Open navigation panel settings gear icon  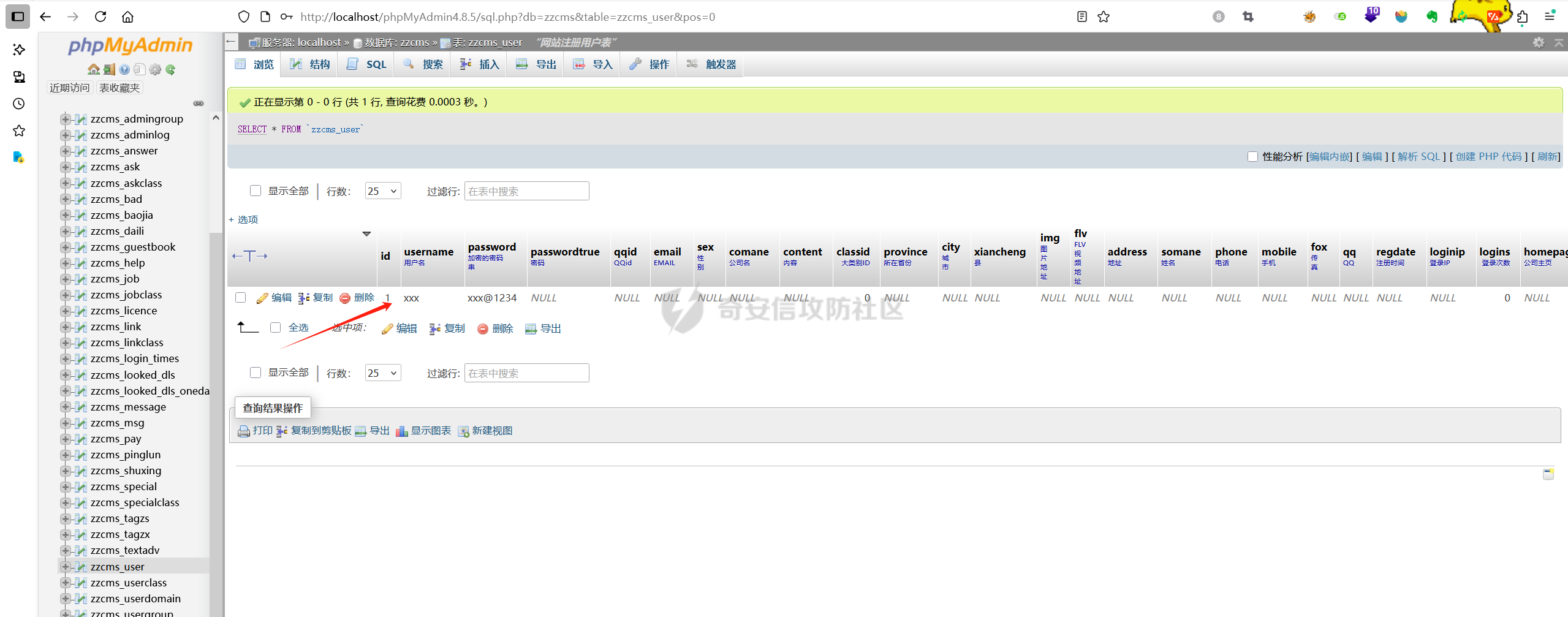pos(156,69)
